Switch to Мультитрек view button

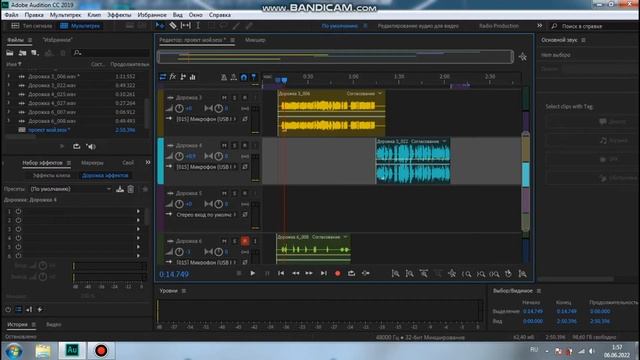coord(80,26)
